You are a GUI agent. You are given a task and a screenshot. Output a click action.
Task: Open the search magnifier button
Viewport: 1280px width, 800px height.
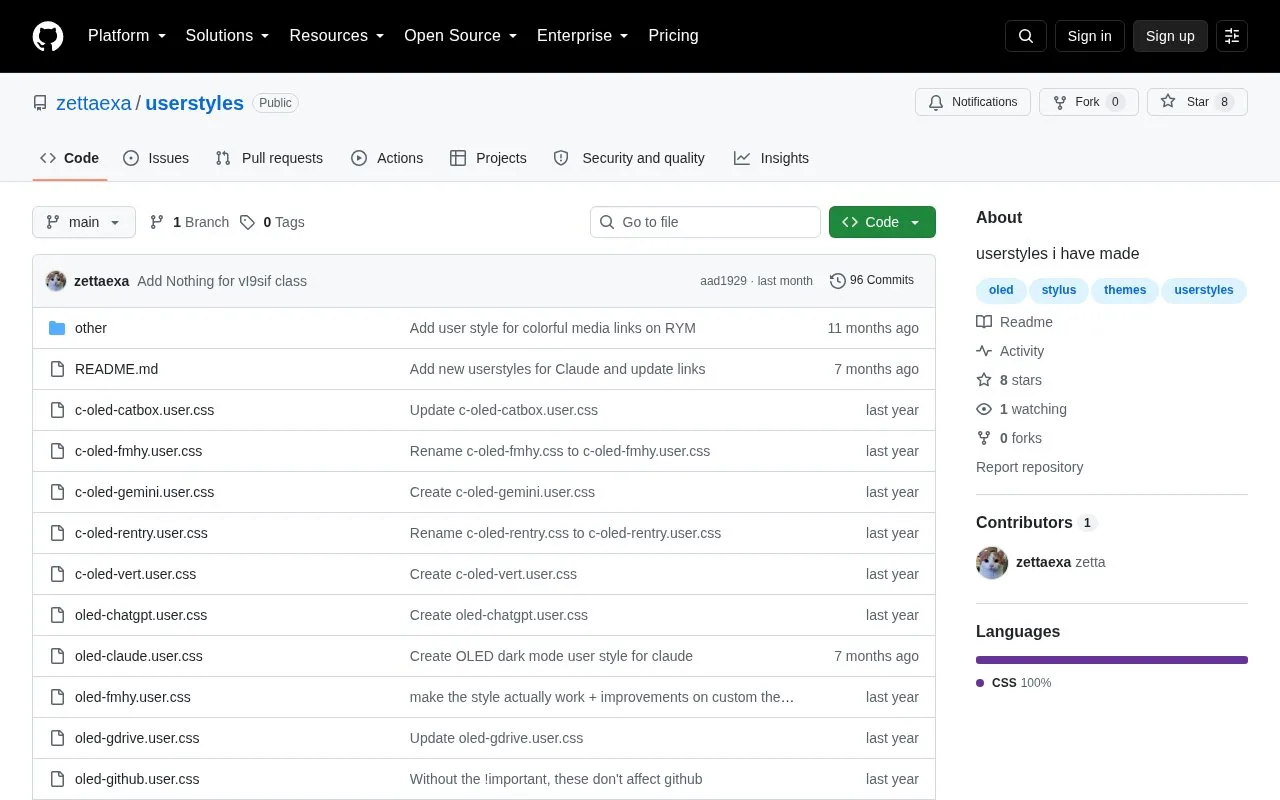point(1026,36)
